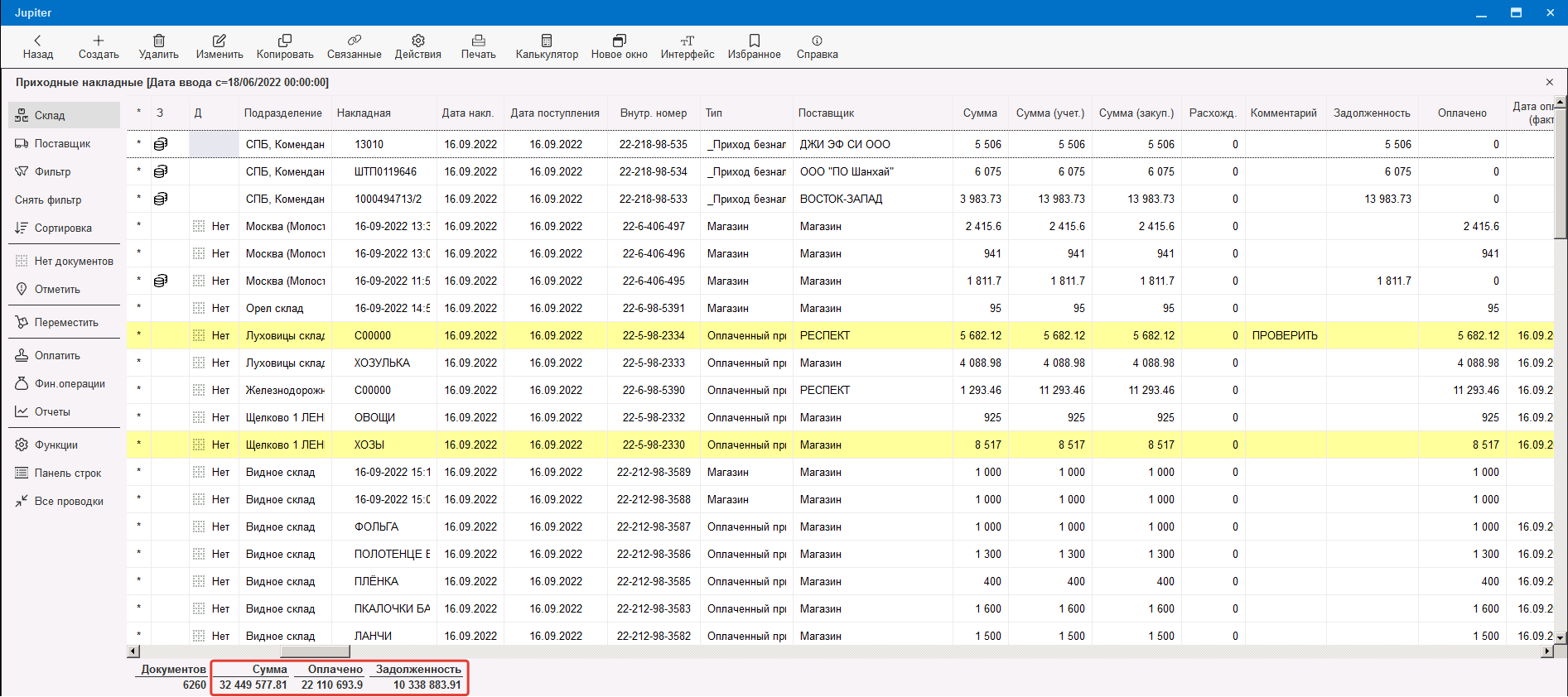Click the vertical scrollbar down arrow
The image size is (1568, 697).
1561,638
